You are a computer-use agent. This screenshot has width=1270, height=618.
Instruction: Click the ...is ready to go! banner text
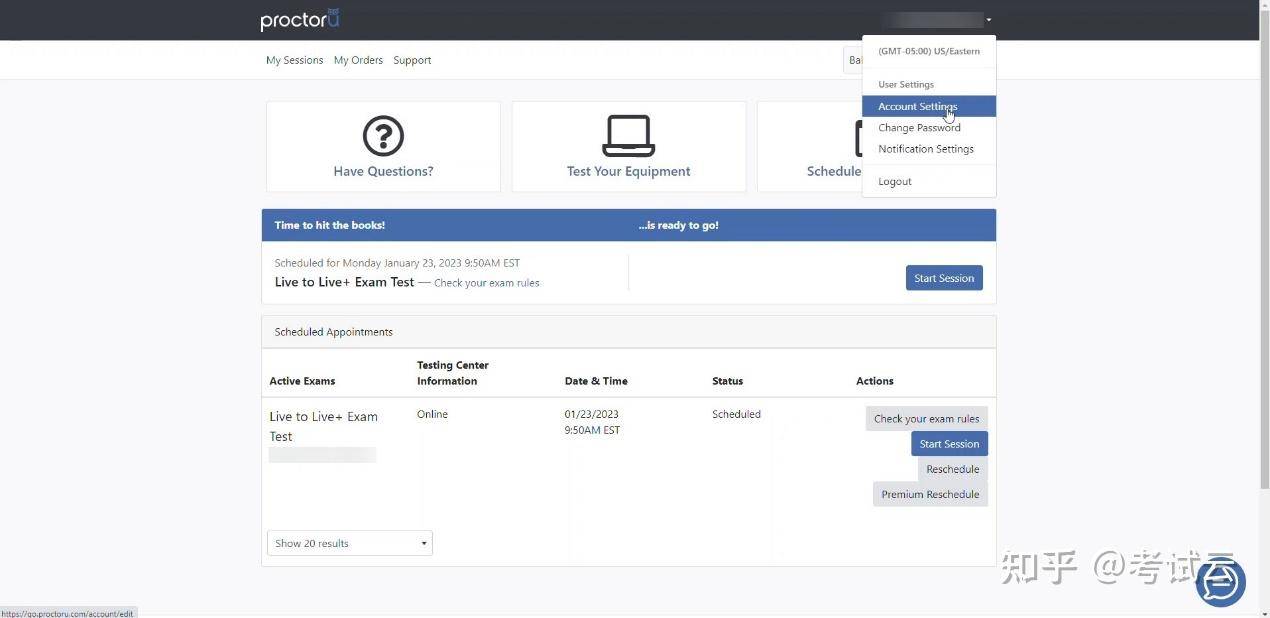click(x=678, y=225)
